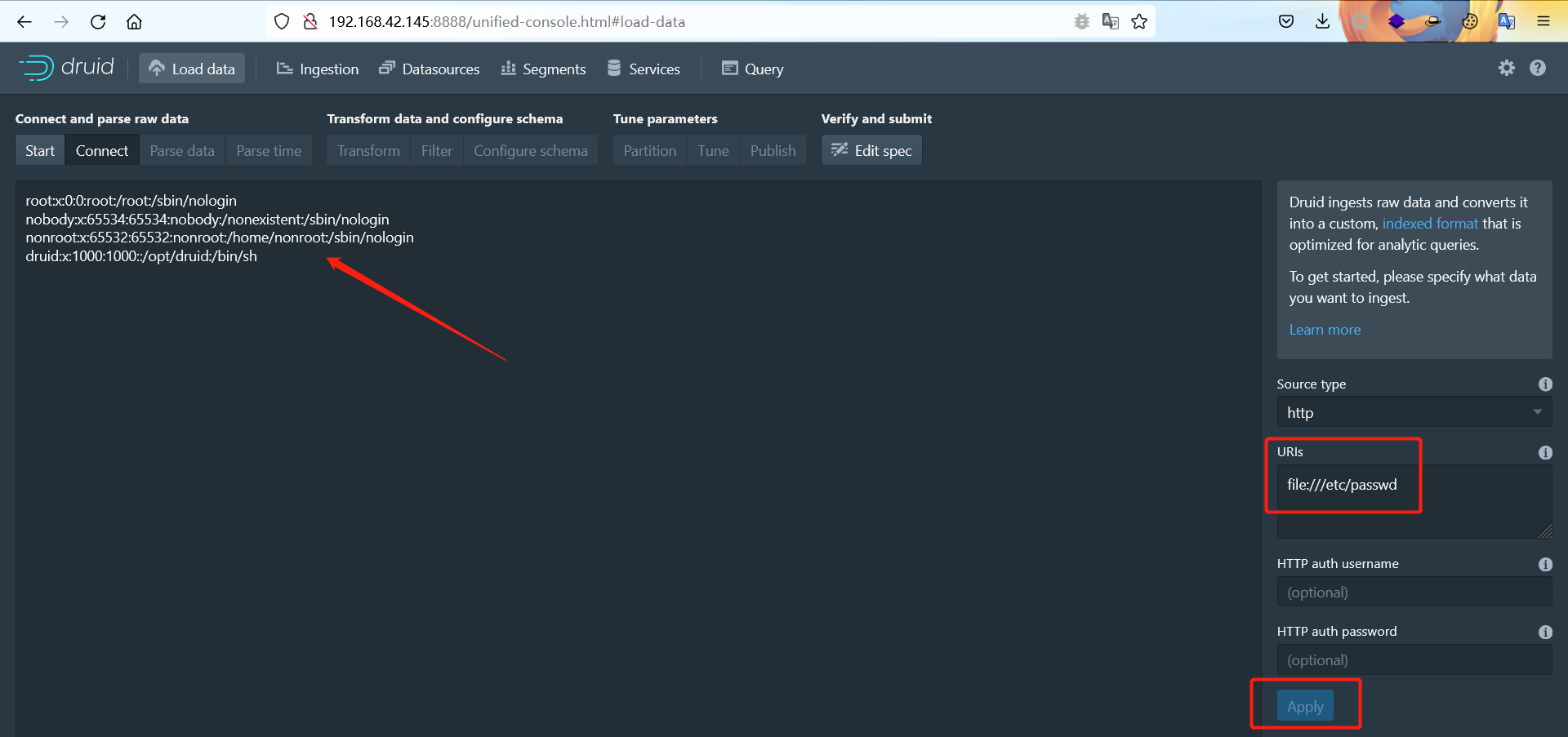Select the Edit spec step
Image resolution: width=1568 pixels, height=737 pixels.
[871, 150]
